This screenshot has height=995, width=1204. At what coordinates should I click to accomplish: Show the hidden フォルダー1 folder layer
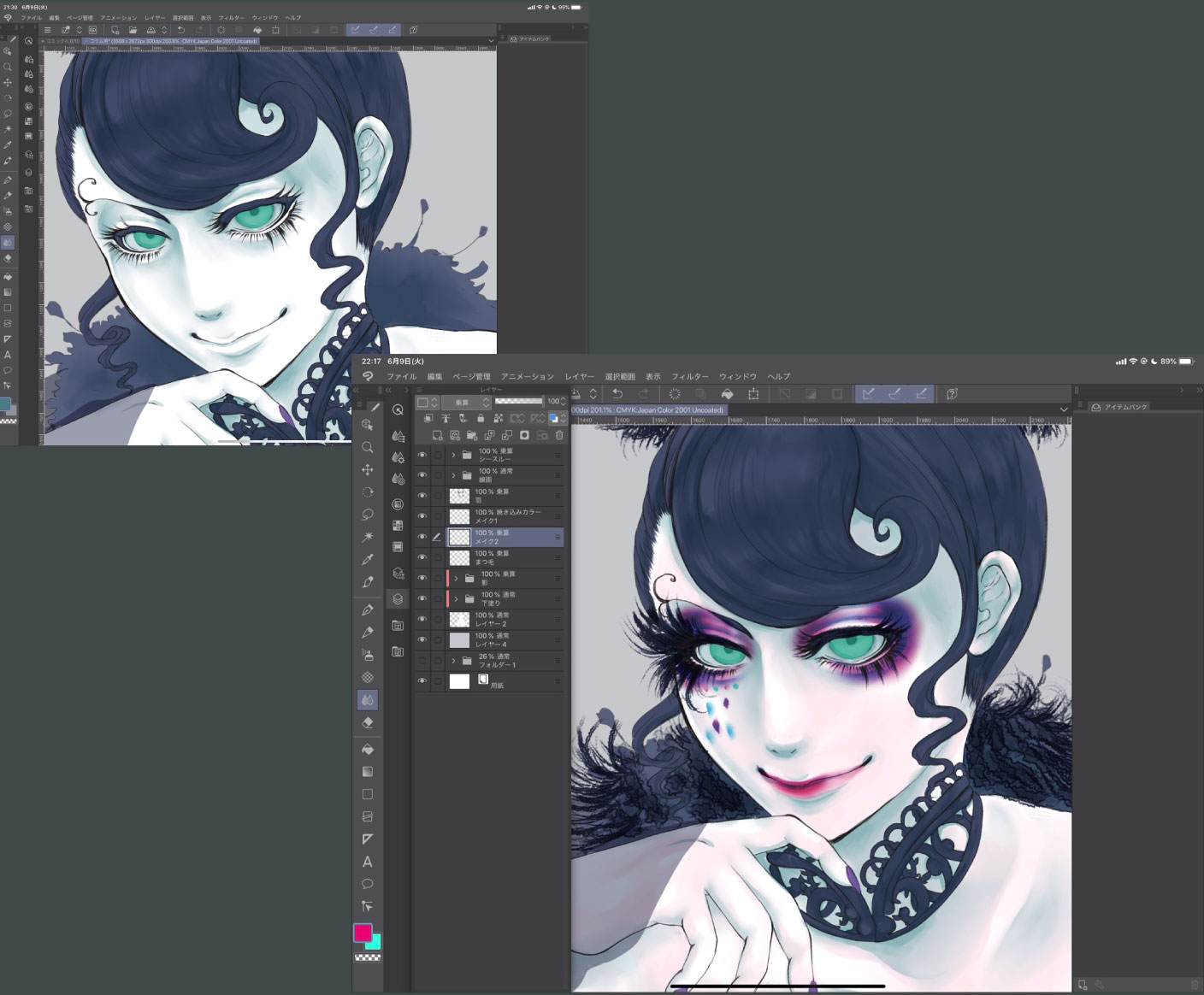[x=422, y=661]
